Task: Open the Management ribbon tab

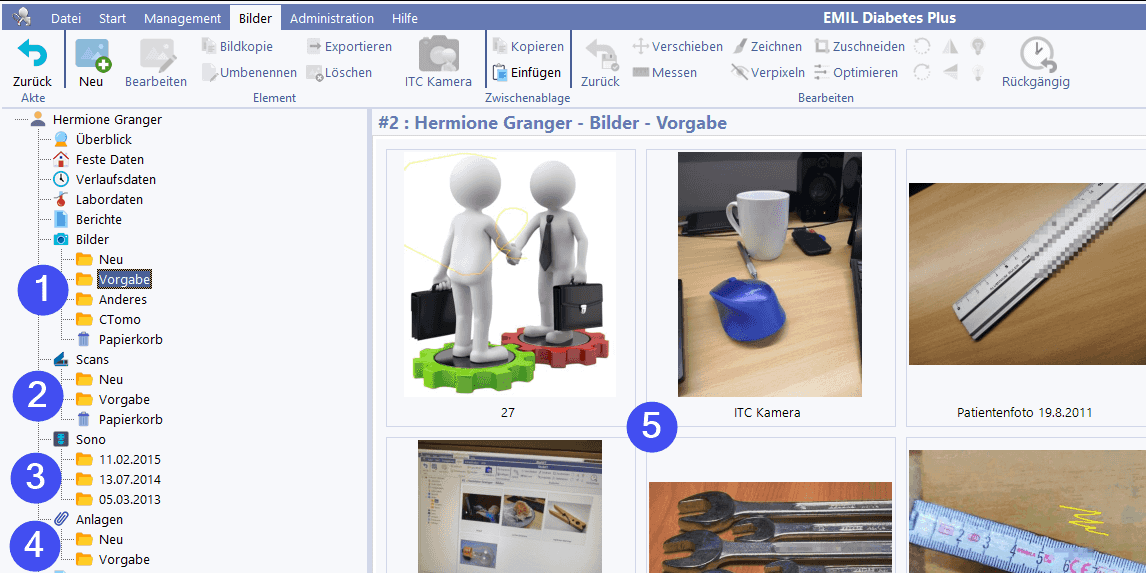Action: coord(182,18)
